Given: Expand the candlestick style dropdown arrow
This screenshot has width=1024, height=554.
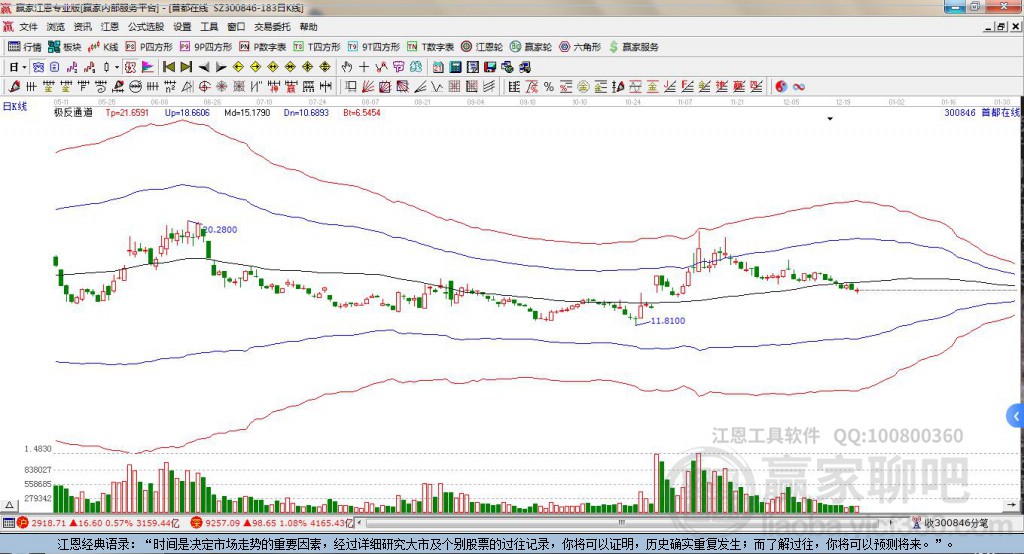Looking at the screenshot, I should coord(117,67).
